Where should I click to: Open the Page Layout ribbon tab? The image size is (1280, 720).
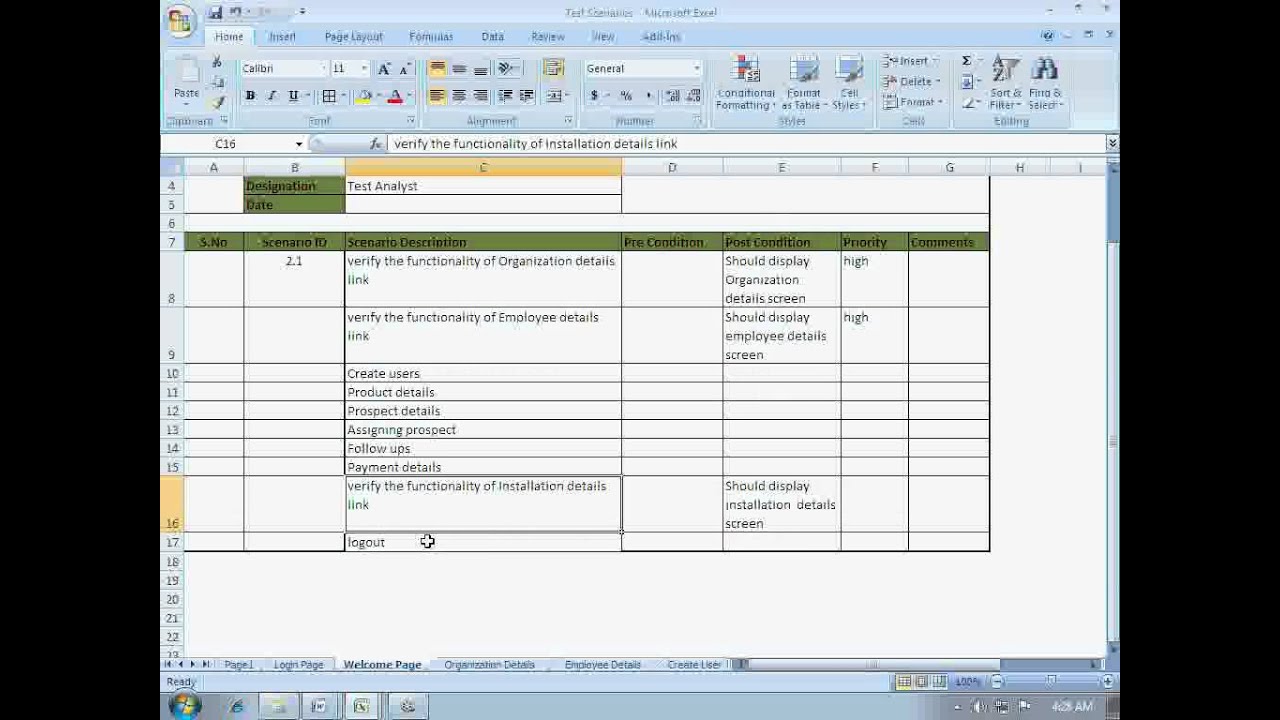(x=353, y=36)
